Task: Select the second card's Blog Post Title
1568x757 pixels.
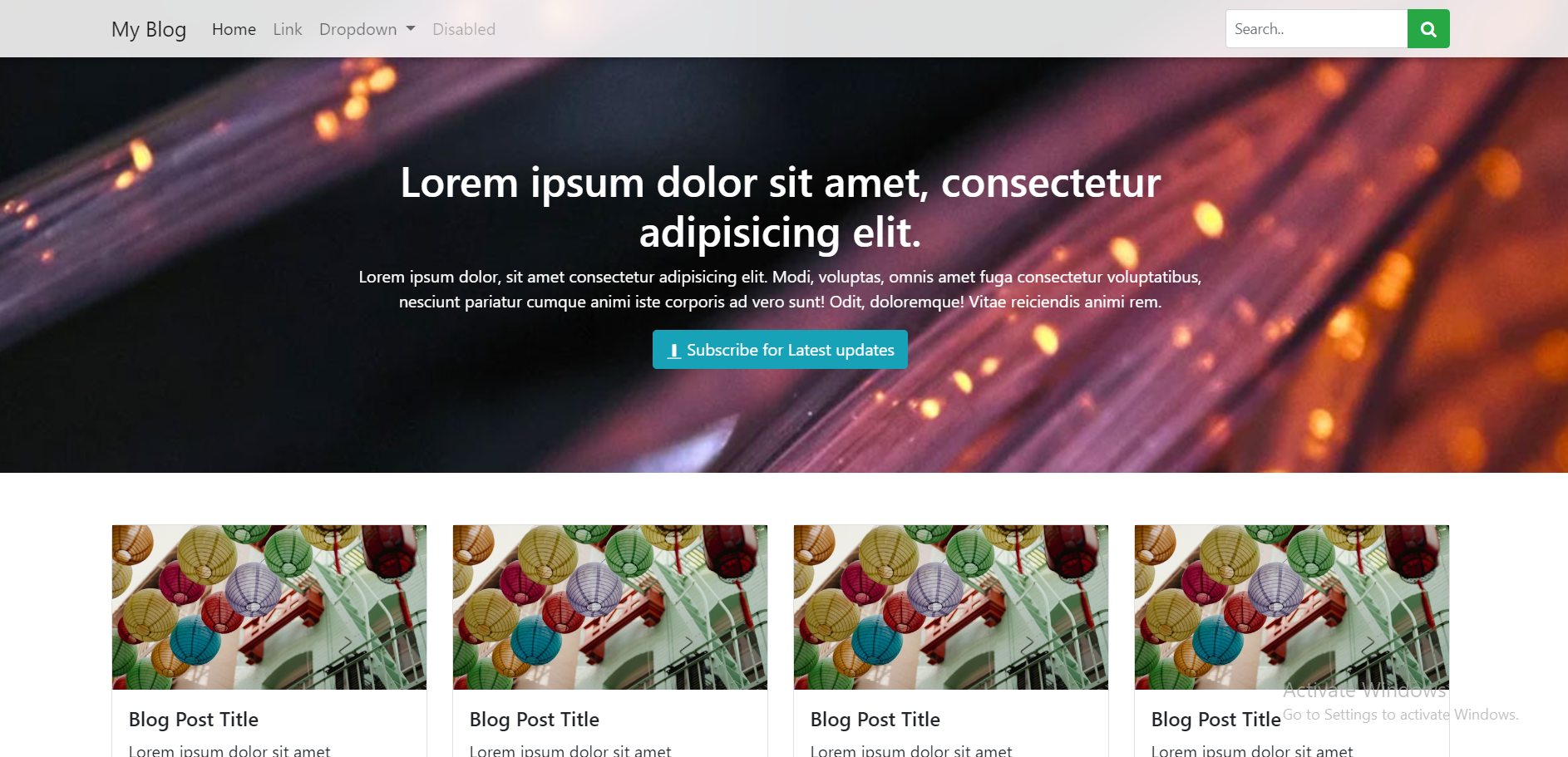Action: click(x=535, y=720)
